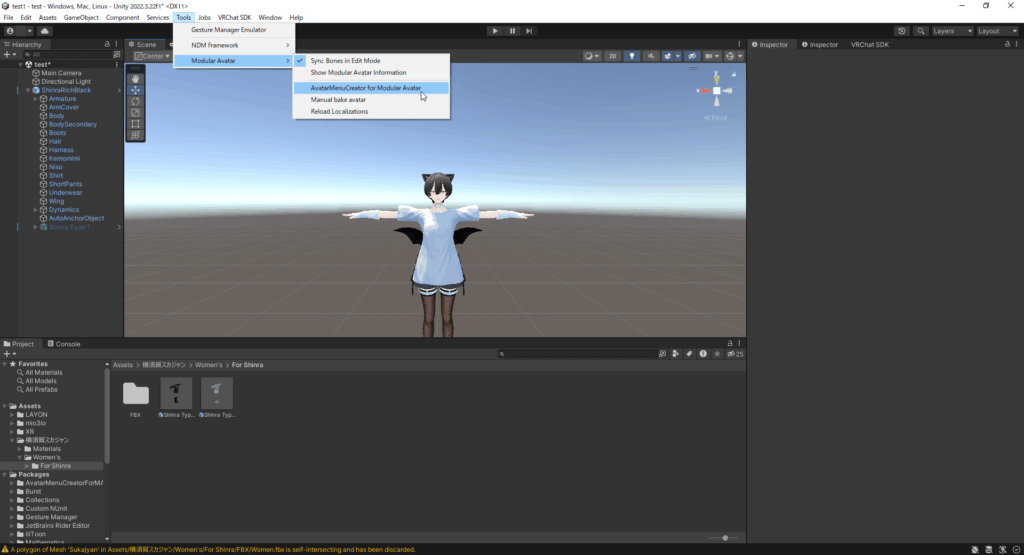This screenshot has height=555, width=1024.
Task: Open Hierarchy panel options menu
Action: pos(116,44)
